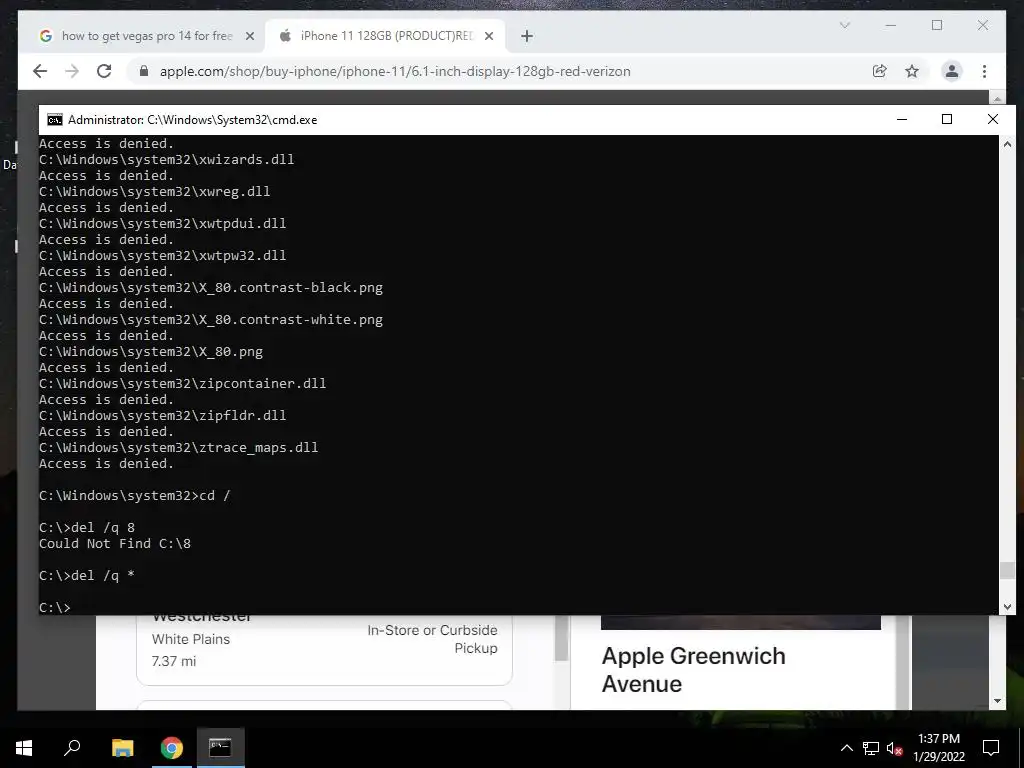Viewport: 1024px width, 768px height.
Task: Share this page icon in address bar
Action: [880, 71]
